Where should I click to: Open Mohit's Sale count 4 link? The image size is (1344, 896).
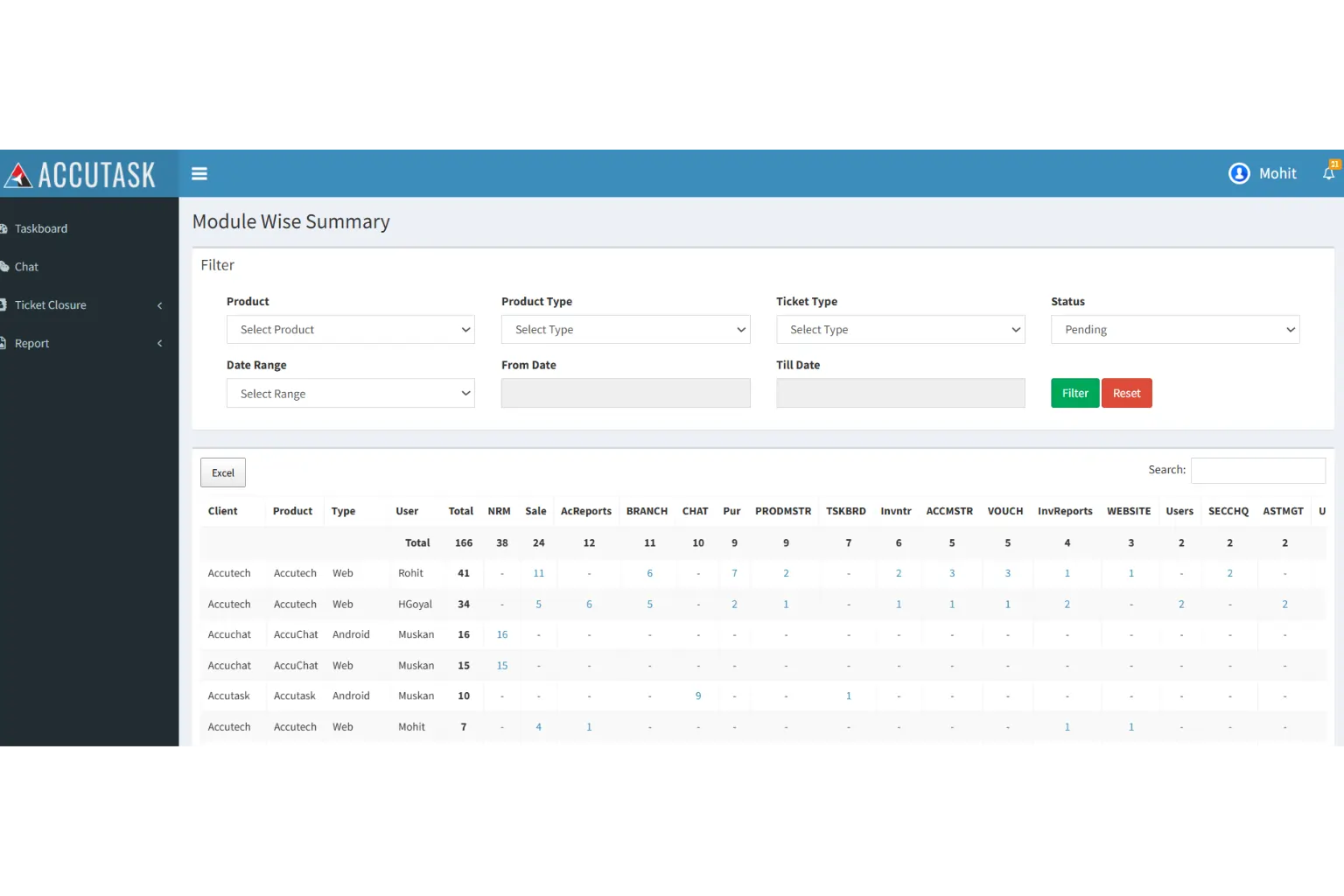point(539,726)
